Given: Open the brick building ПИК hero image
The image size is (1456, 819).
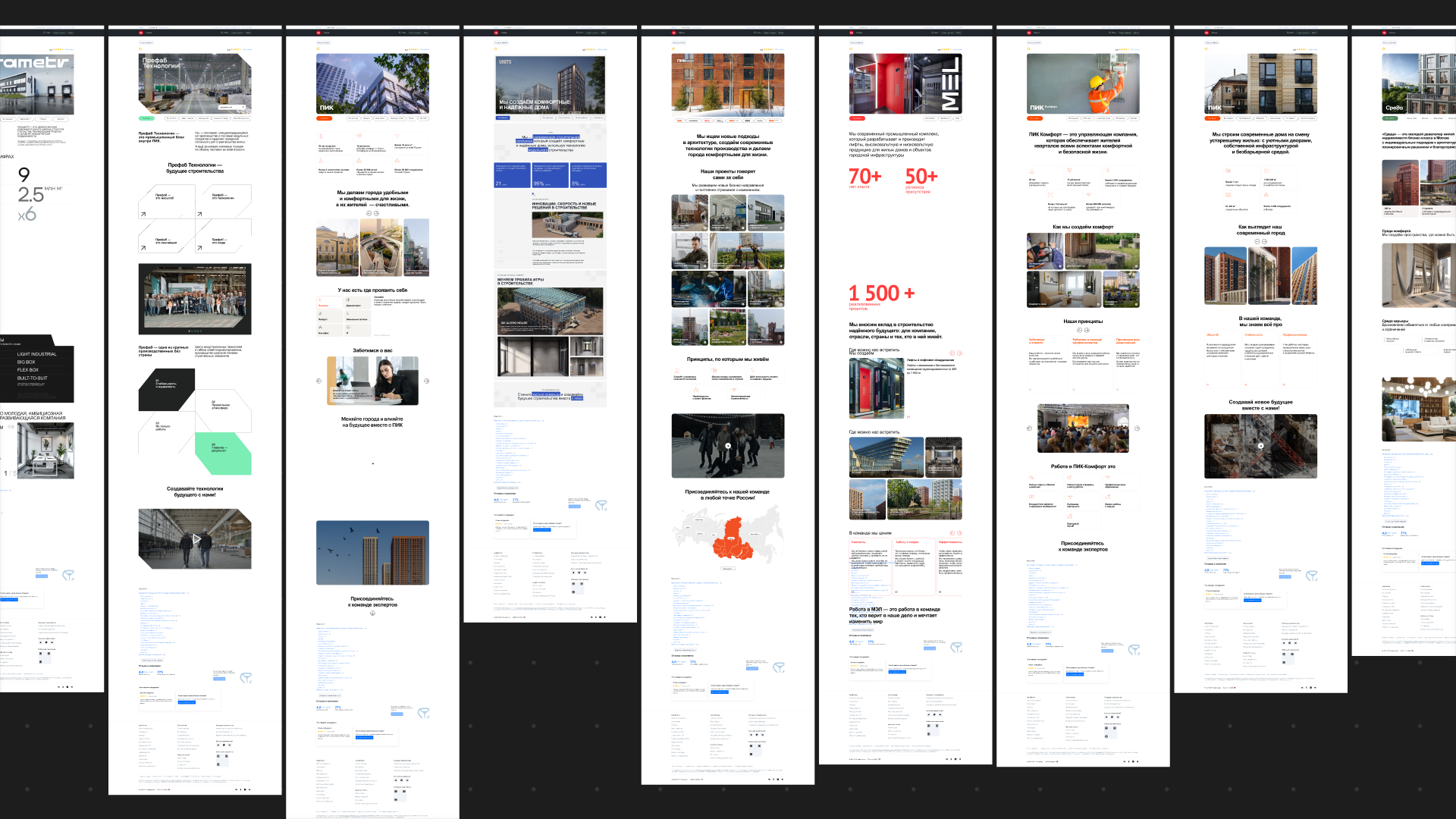Looking at the screenshot, I should point(728,84).
